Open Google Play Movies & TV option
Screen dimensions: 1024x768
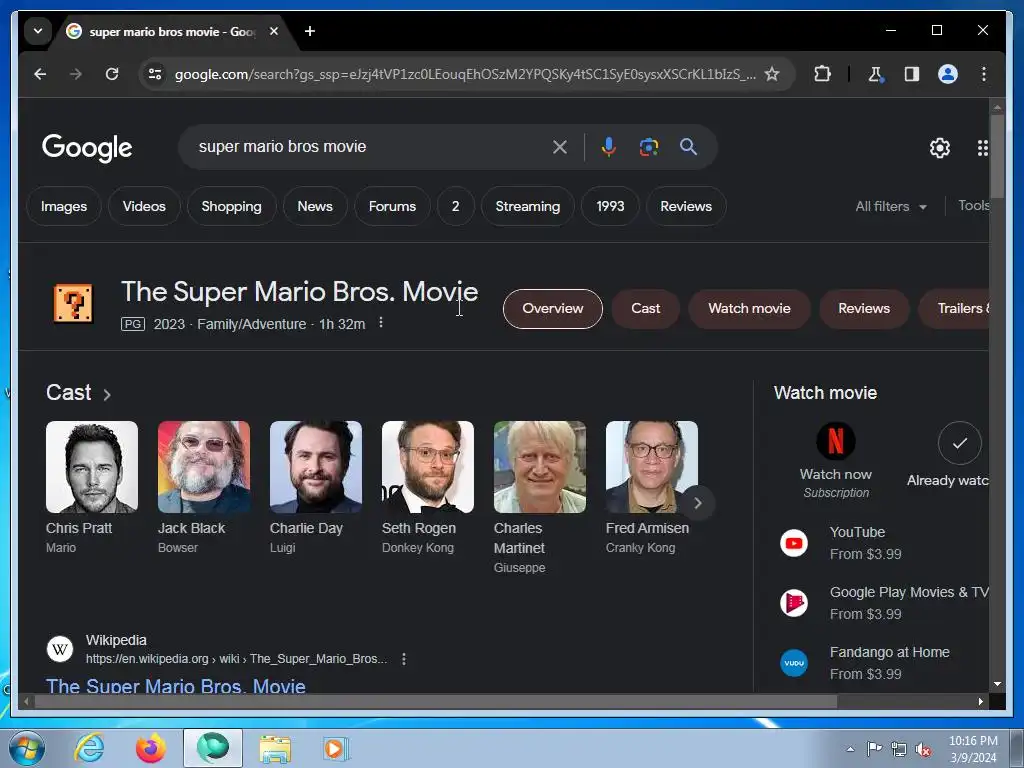pyautogui.click(x=884, y=603)
